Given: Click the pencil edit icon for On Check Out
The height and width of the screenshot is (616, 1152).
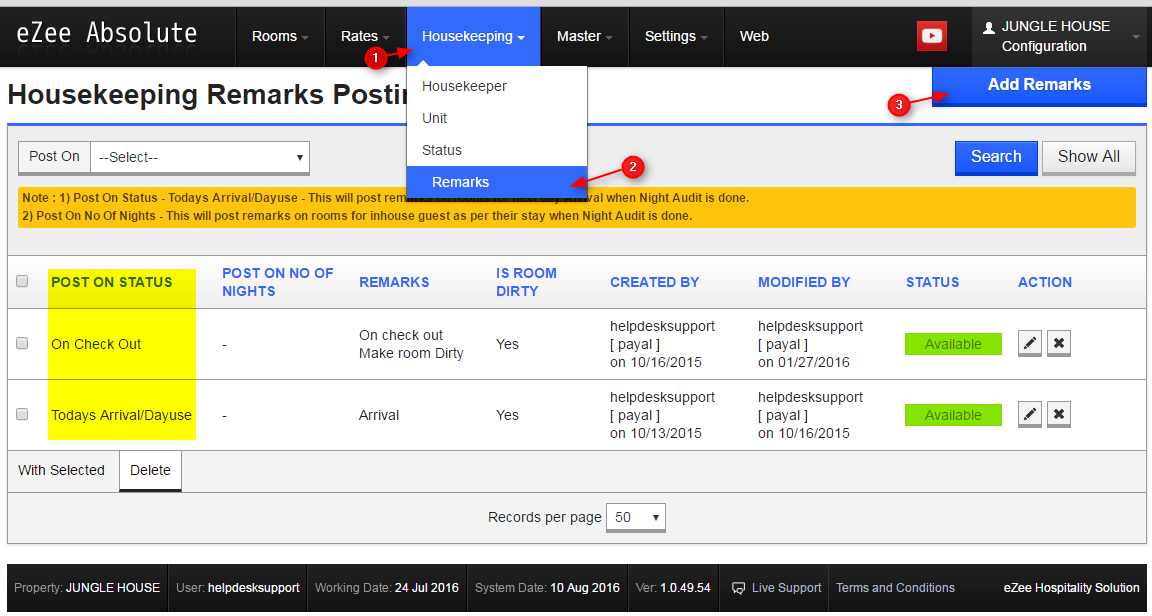Looking at the screenshot, I should coord(1029,343).
